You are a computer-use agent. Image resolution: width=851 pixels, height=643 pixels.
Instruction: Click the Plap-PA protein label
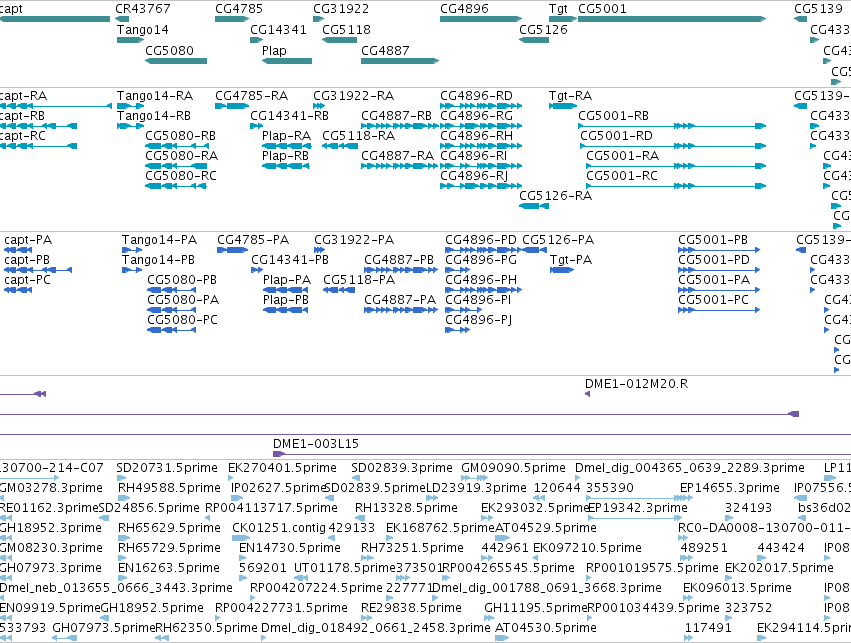tap(287, 280)
